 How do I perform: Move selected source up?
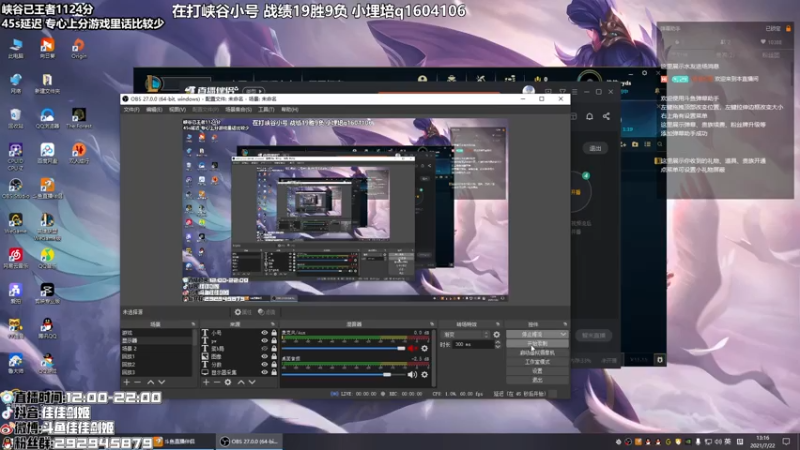[241, 382]
